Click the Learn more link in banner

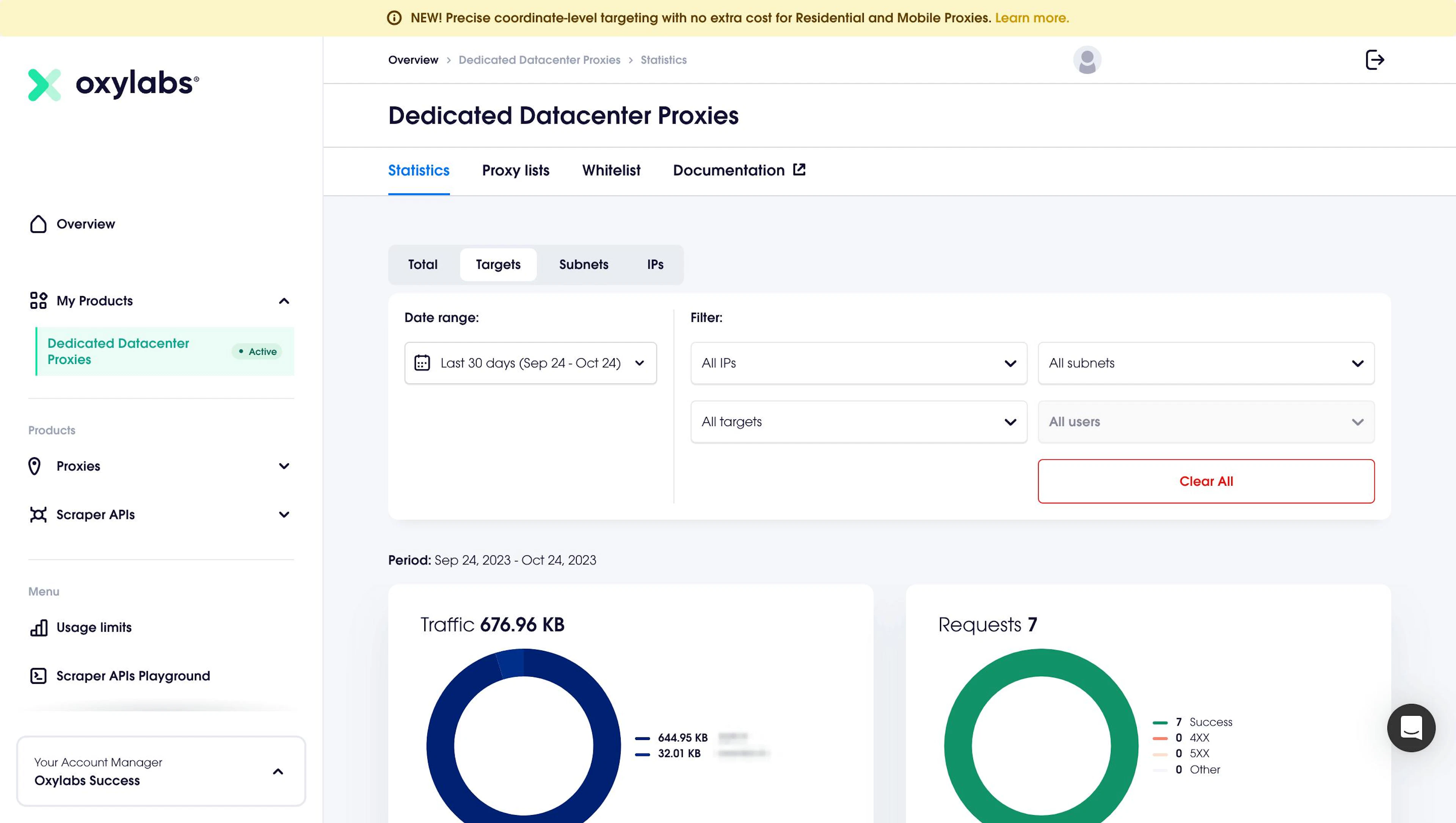click(x=1031, y=18)
